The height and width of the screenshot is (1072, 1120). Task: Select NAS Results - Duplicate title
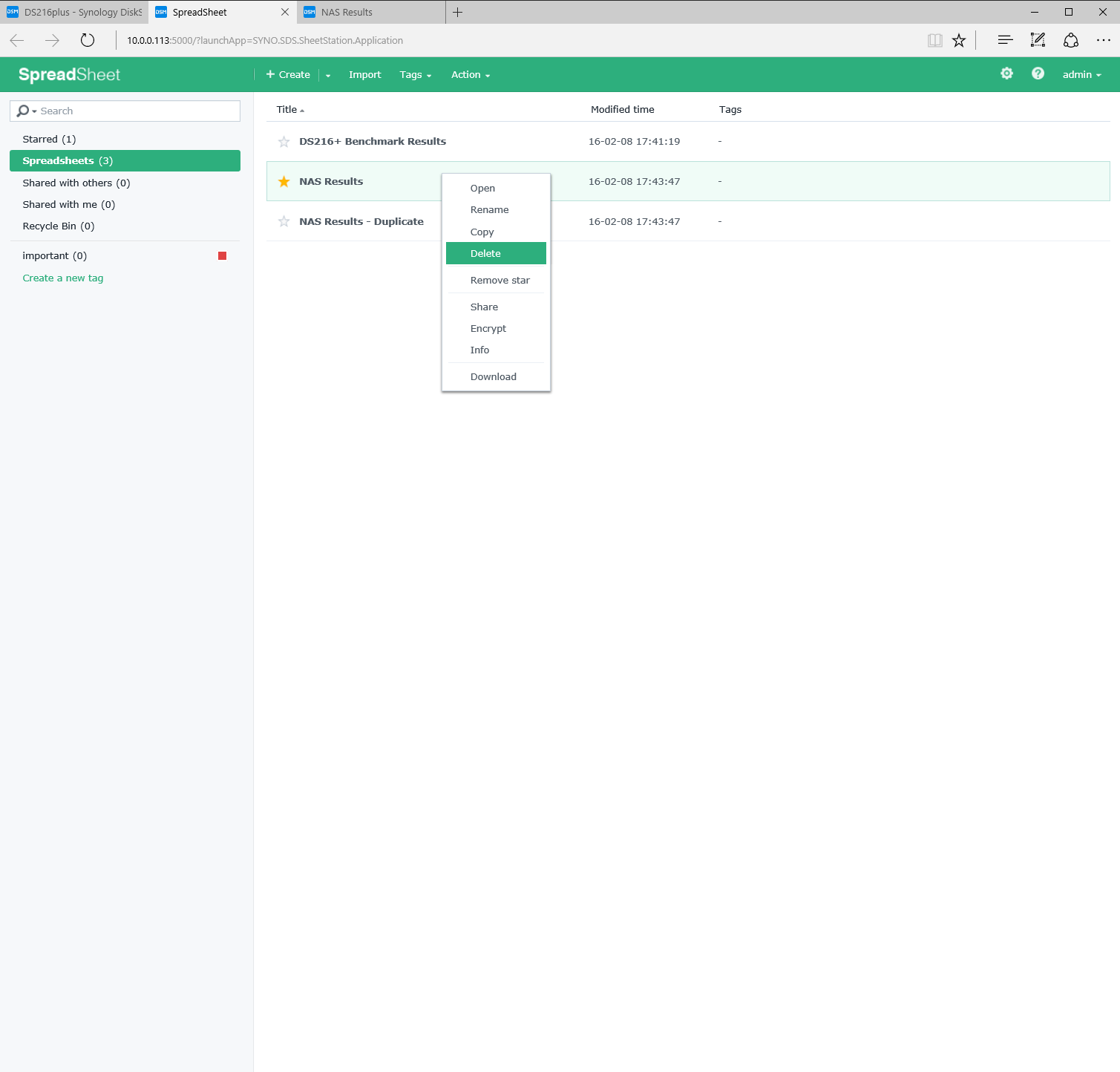361,222
